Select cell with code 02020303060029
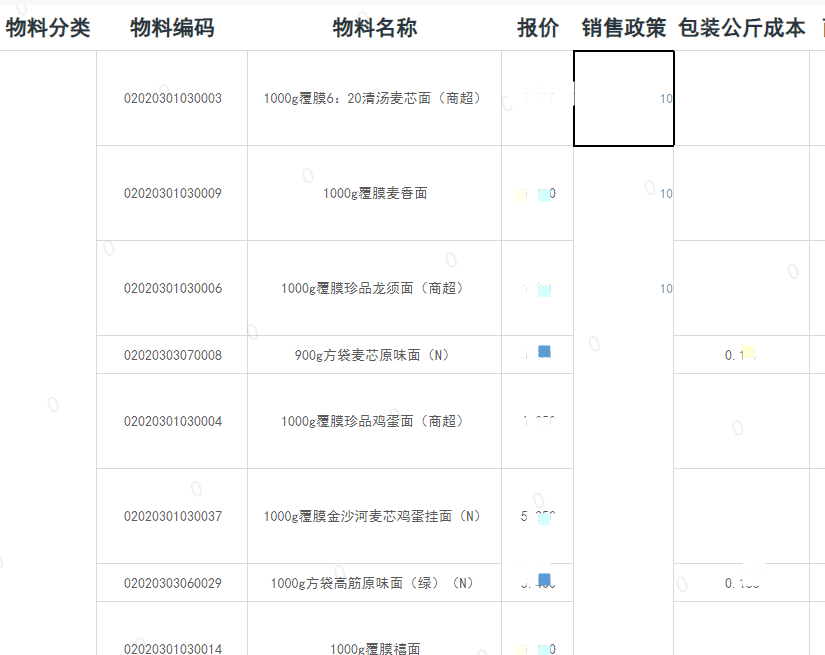Viewport: 825px width, 655px height. click(x=172, y=583)
